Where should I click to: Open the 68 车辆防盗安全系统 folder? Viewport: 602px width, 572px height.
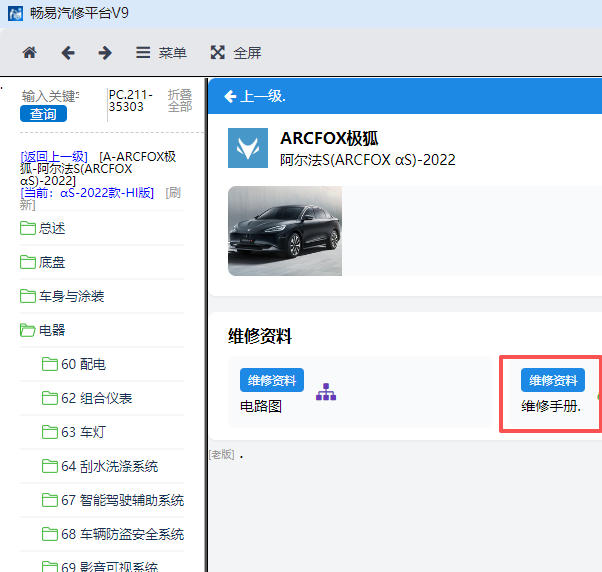(x=113, y=534)
